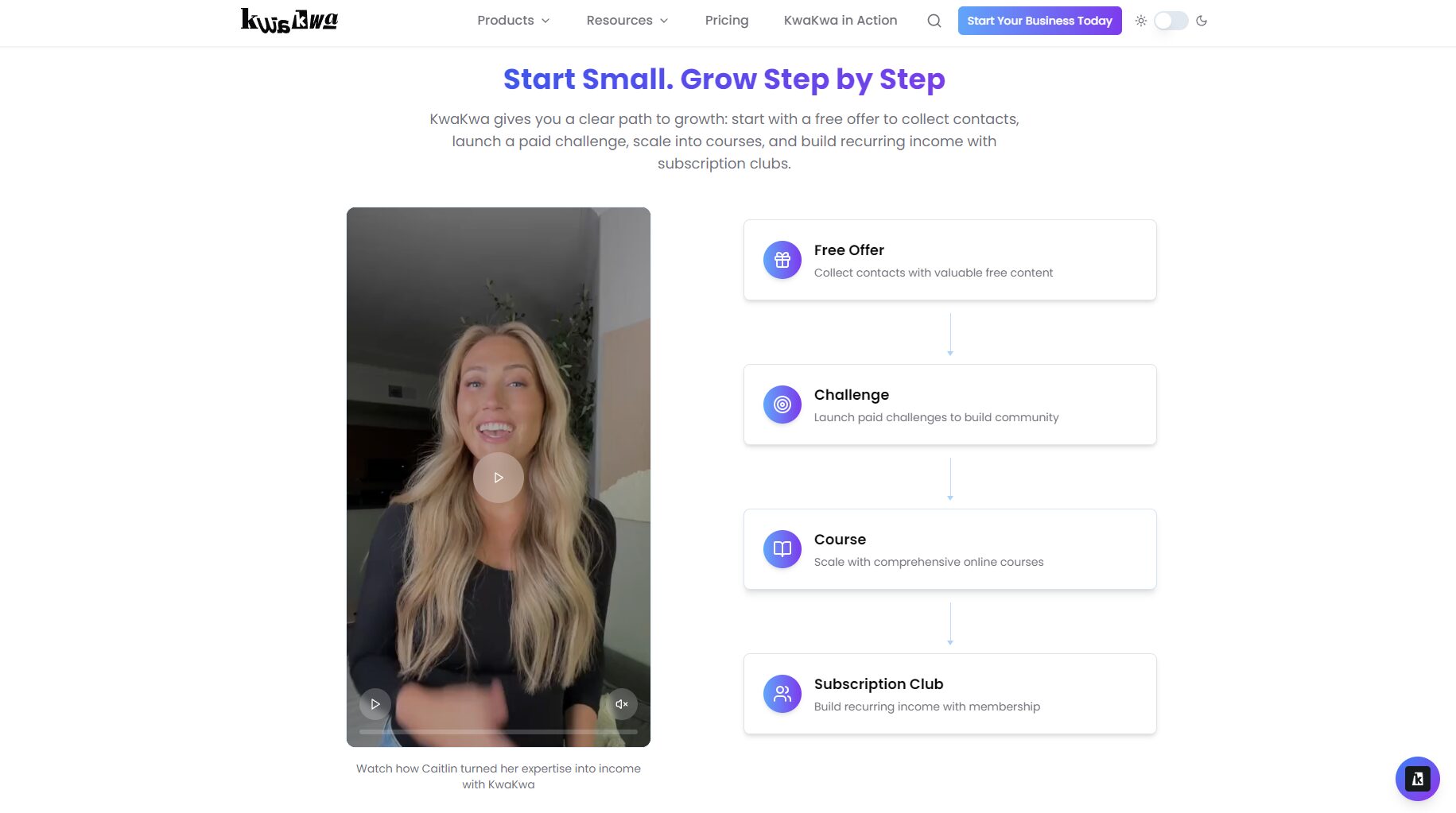Click the search magnifier icon

tap(934, 21)
